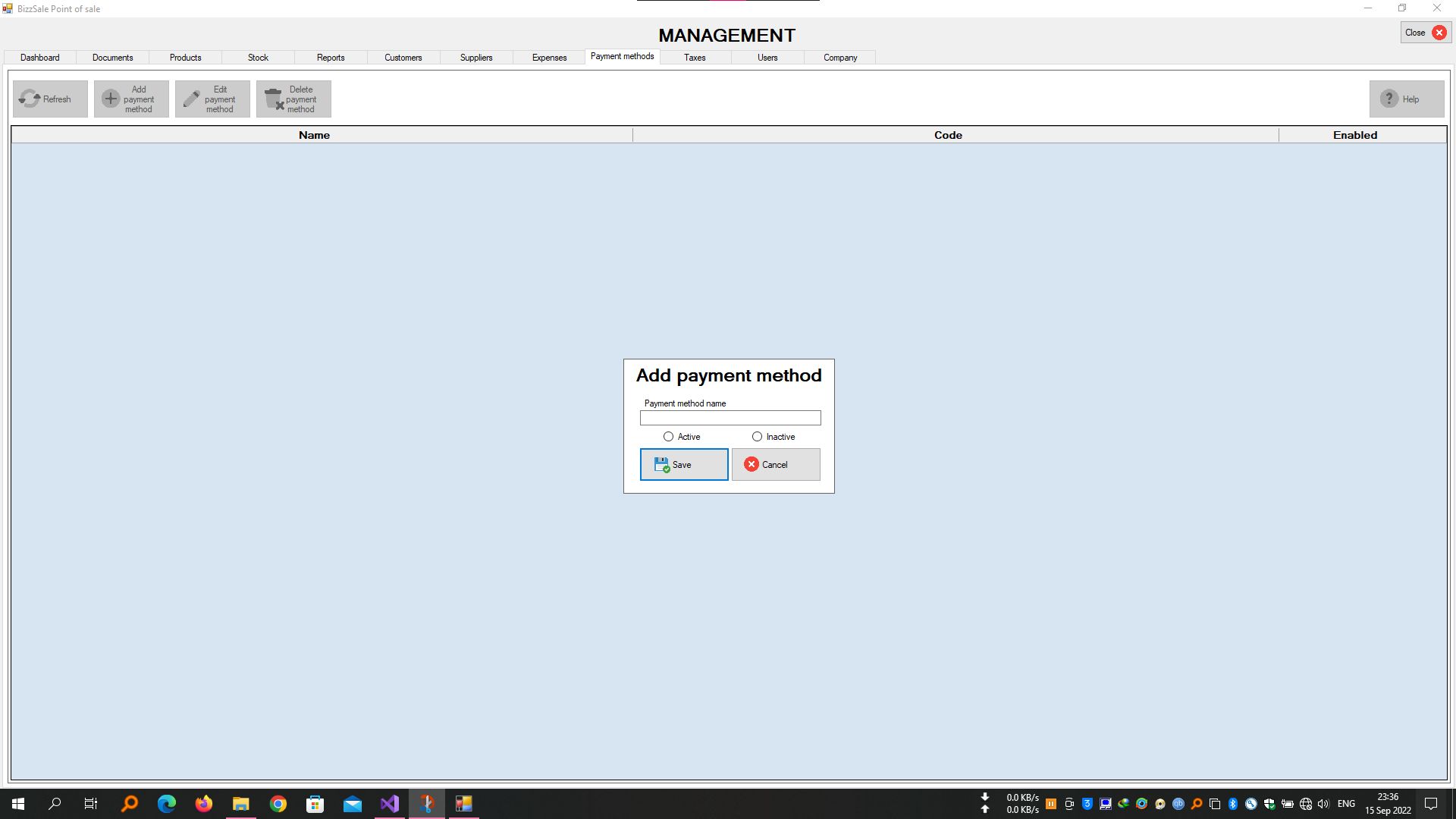This screenshot has width=1456, height=819.
Task: Open Visual Studio from the taskbar
Action: click(x=390, y=804)
